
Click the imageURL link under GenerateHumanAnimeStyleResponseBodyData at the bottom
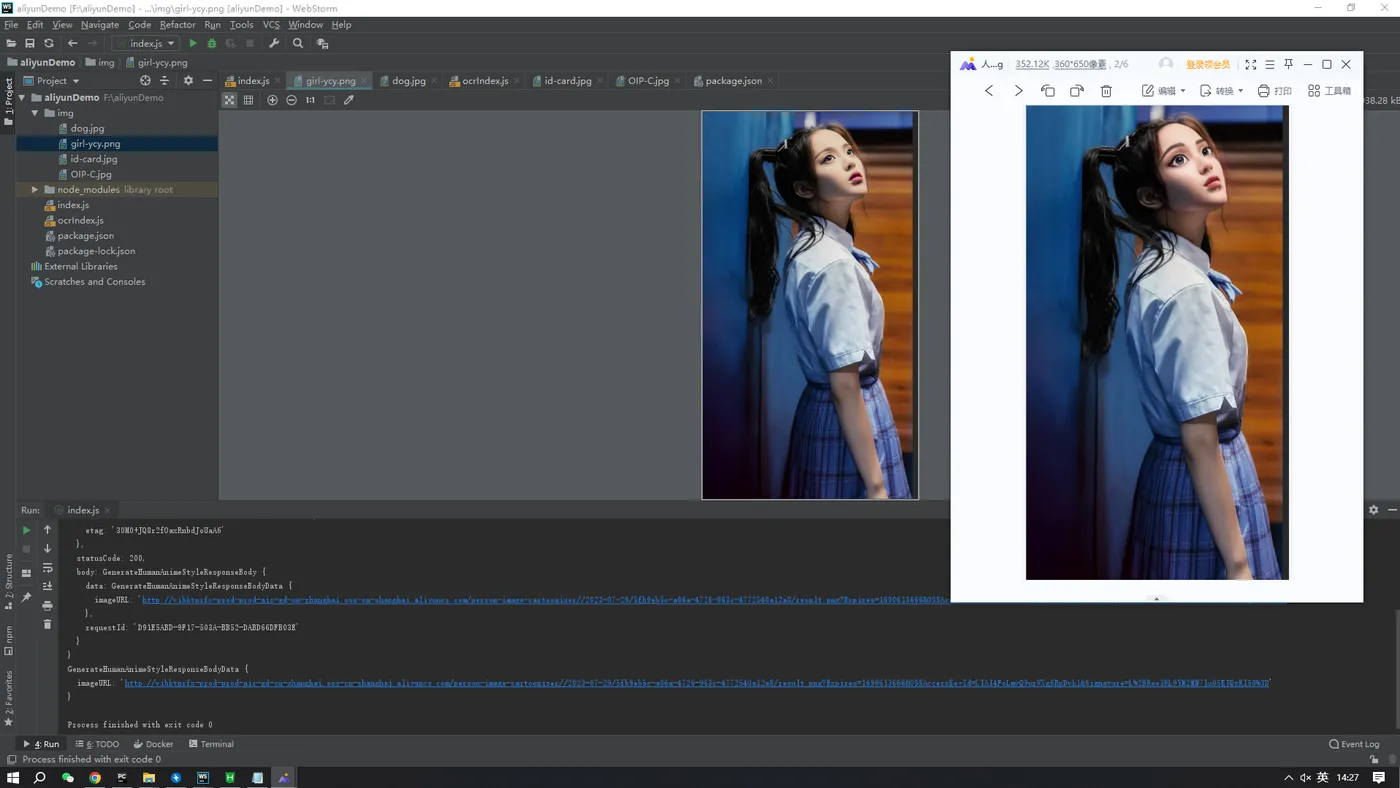pos(697,683)
